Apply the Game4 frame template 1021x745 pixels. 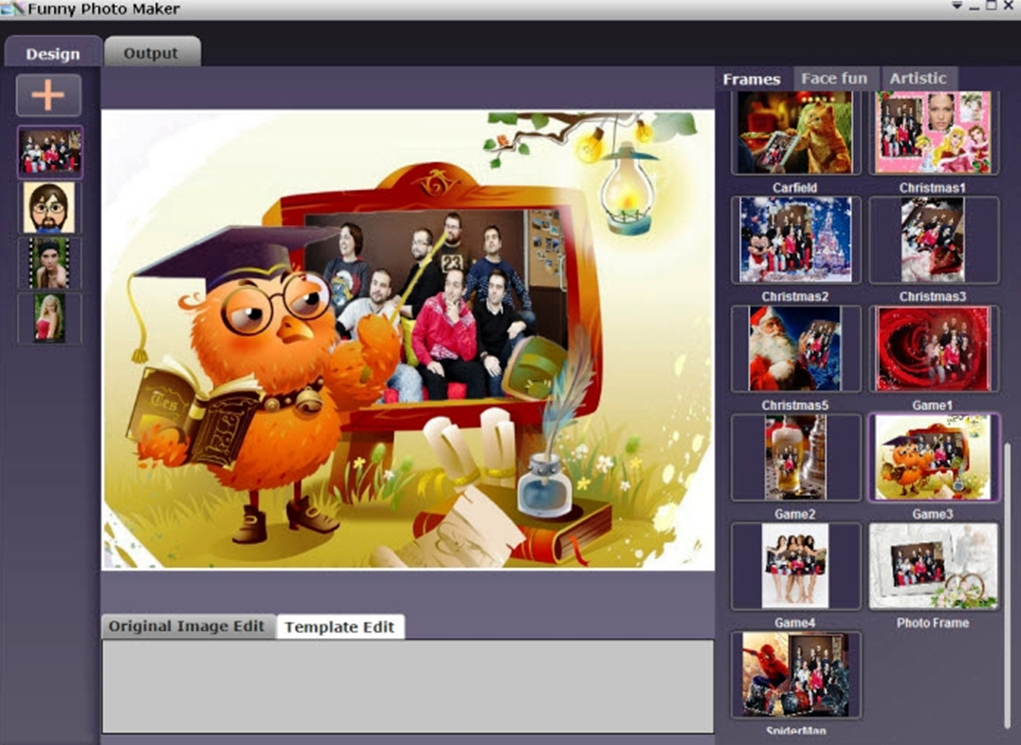(x=796, y=566)
